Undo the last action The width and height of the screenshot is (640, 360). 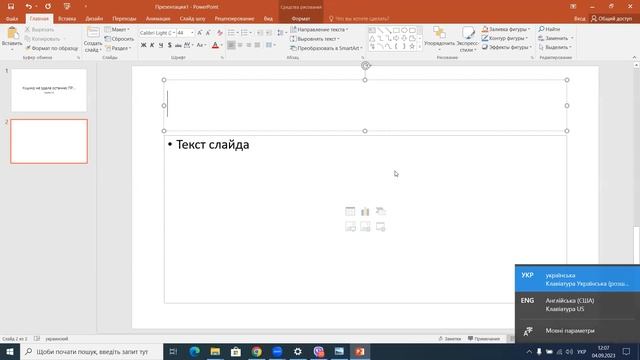pyautogui.click(x=28, y=7)
